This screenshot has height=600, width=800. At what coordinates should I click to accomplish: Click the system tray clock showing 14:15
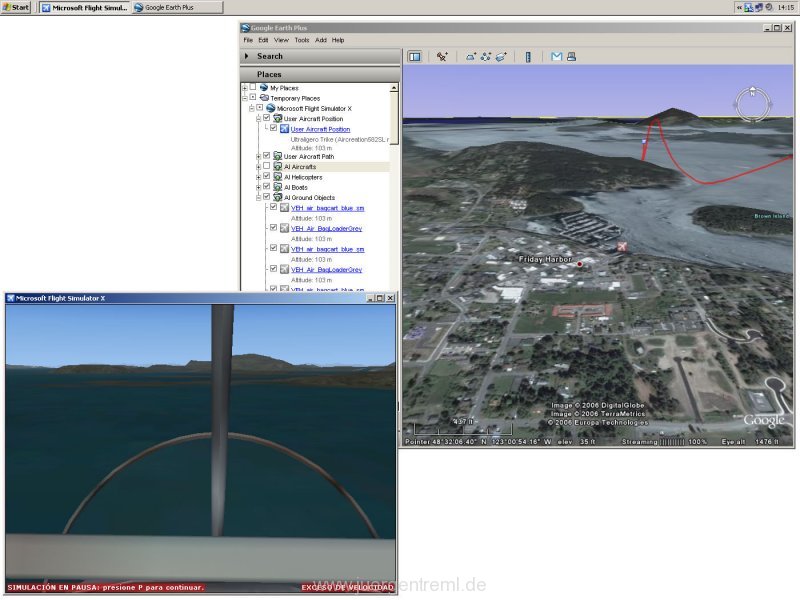[786, 7]
